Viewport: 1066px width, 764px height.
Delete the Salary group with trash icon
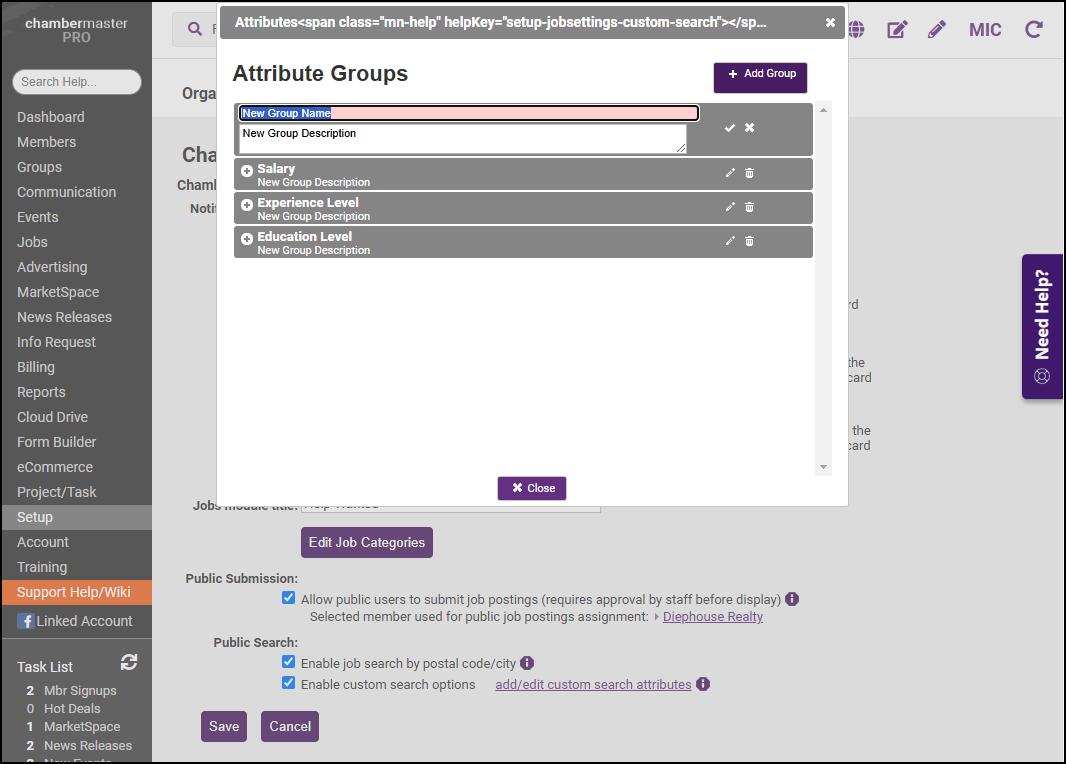coord(749,173)
